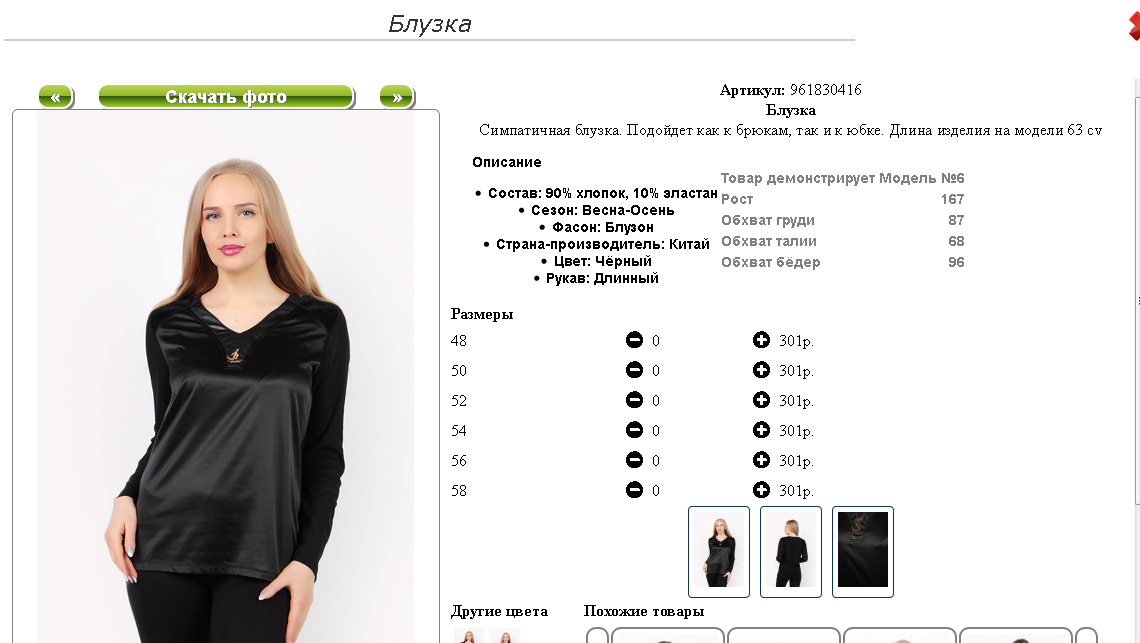Select back view blouse thumbnail
This screenshot has width=1140, height=643.
tap(791, 551)
